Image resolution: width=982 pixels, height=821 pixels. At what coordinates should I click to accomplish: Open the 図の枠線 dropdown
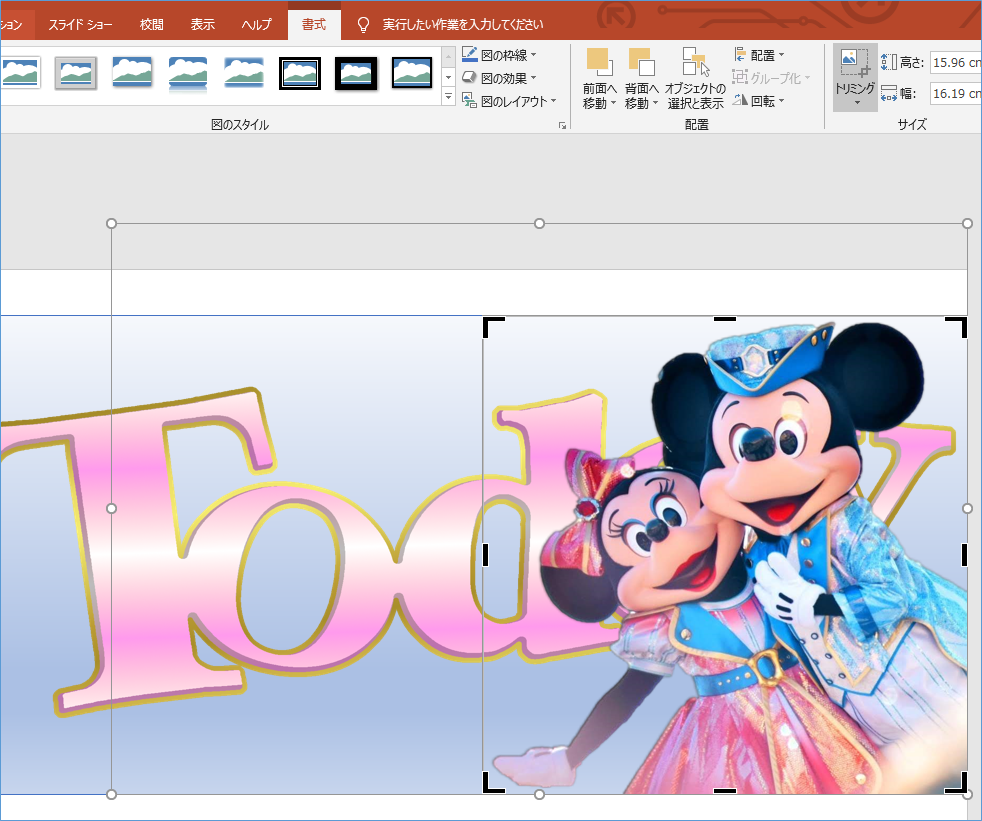click(499, 55)
